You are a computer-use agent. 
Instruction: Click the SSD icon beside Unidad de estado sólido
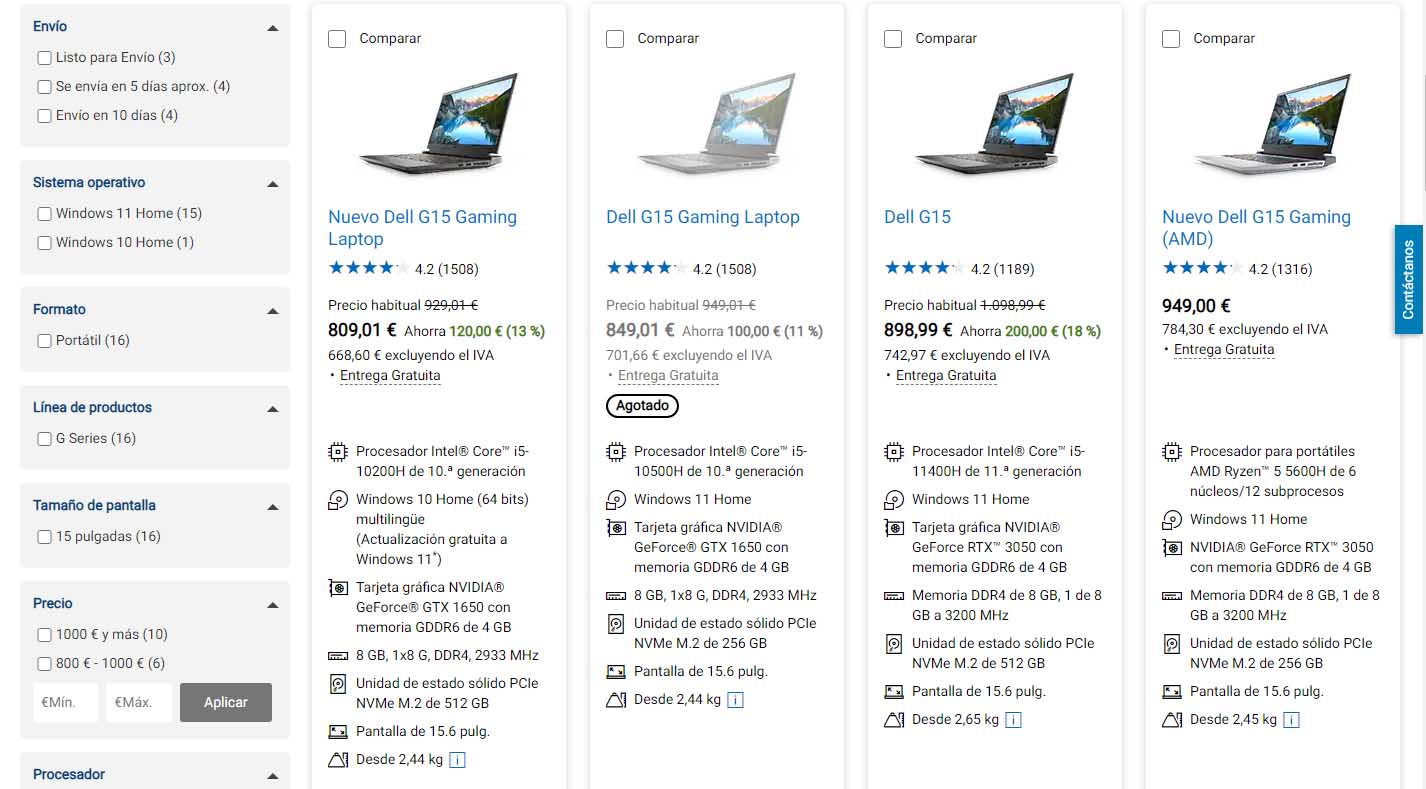[x=337, y=684]
